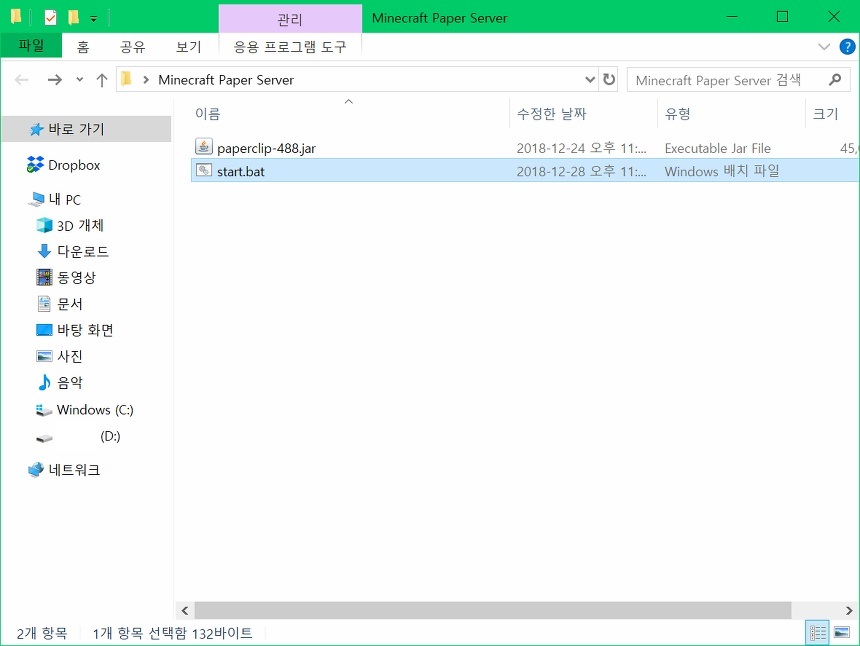Click the Windows 배치 파일 type cell

(722, 171)
